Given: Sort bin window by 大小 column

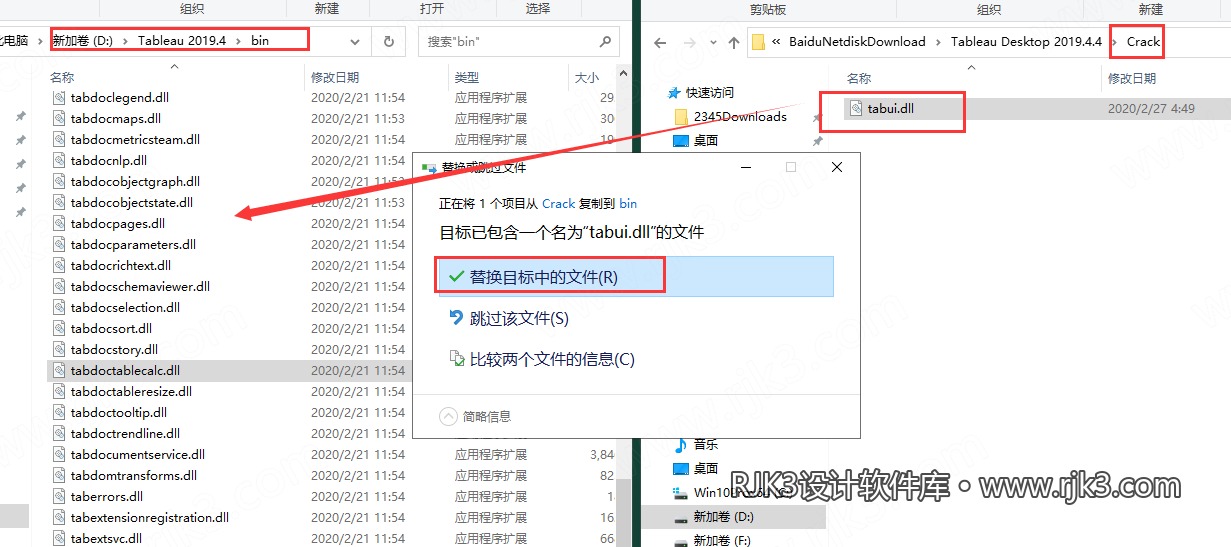Looking at the screenshot, I should pyautogui.click(x=586, y=77).
